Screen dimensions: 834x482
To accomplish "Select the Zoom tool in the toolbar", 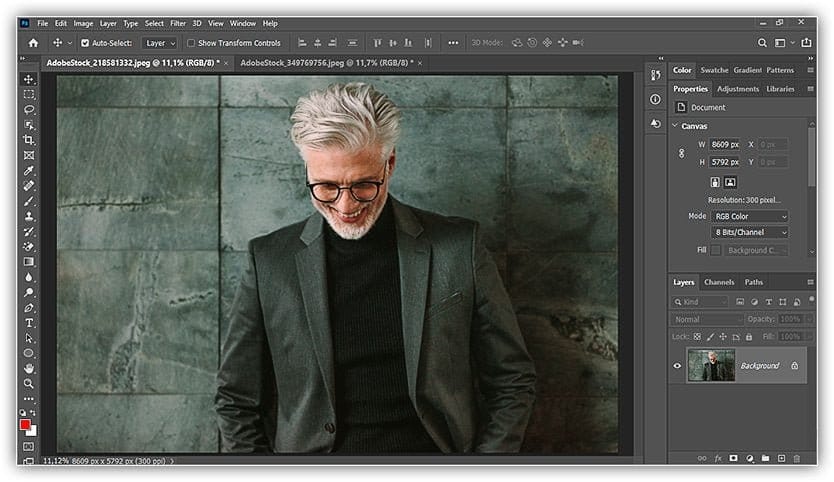I will click(x=29, y=383).
